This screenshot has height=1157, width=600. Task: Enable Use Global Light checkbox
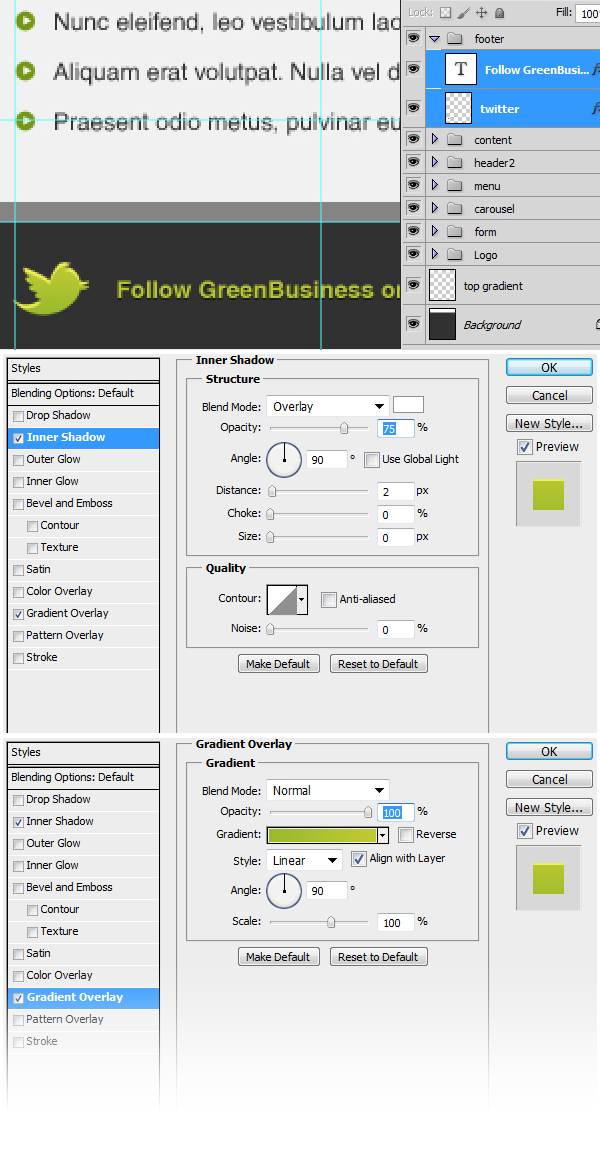coord(372,459)
